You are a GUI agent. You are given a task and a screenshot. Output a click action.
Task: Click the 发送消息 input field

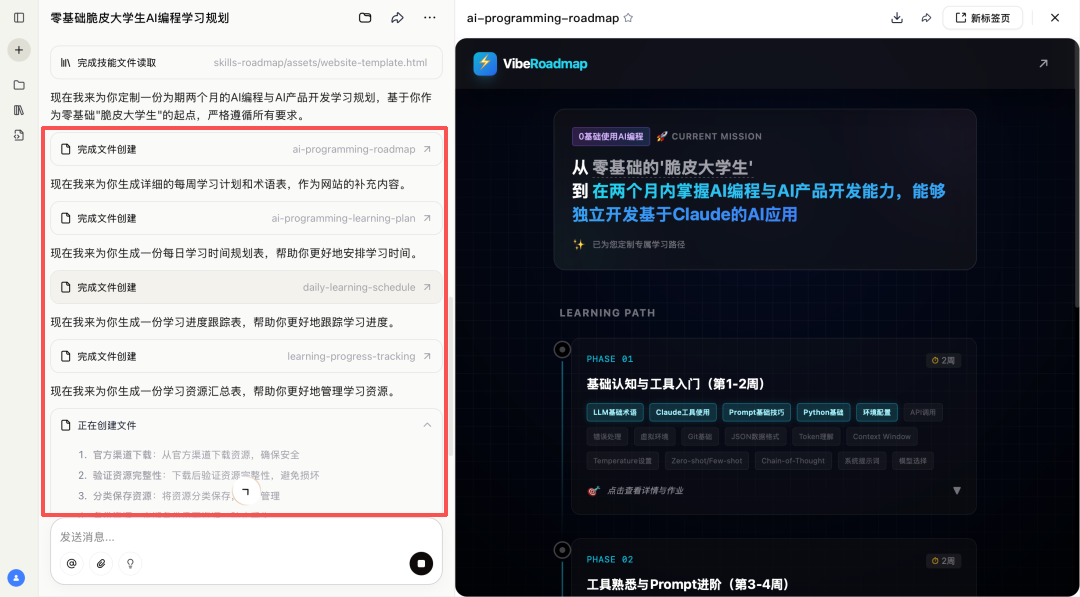(247, 536)
